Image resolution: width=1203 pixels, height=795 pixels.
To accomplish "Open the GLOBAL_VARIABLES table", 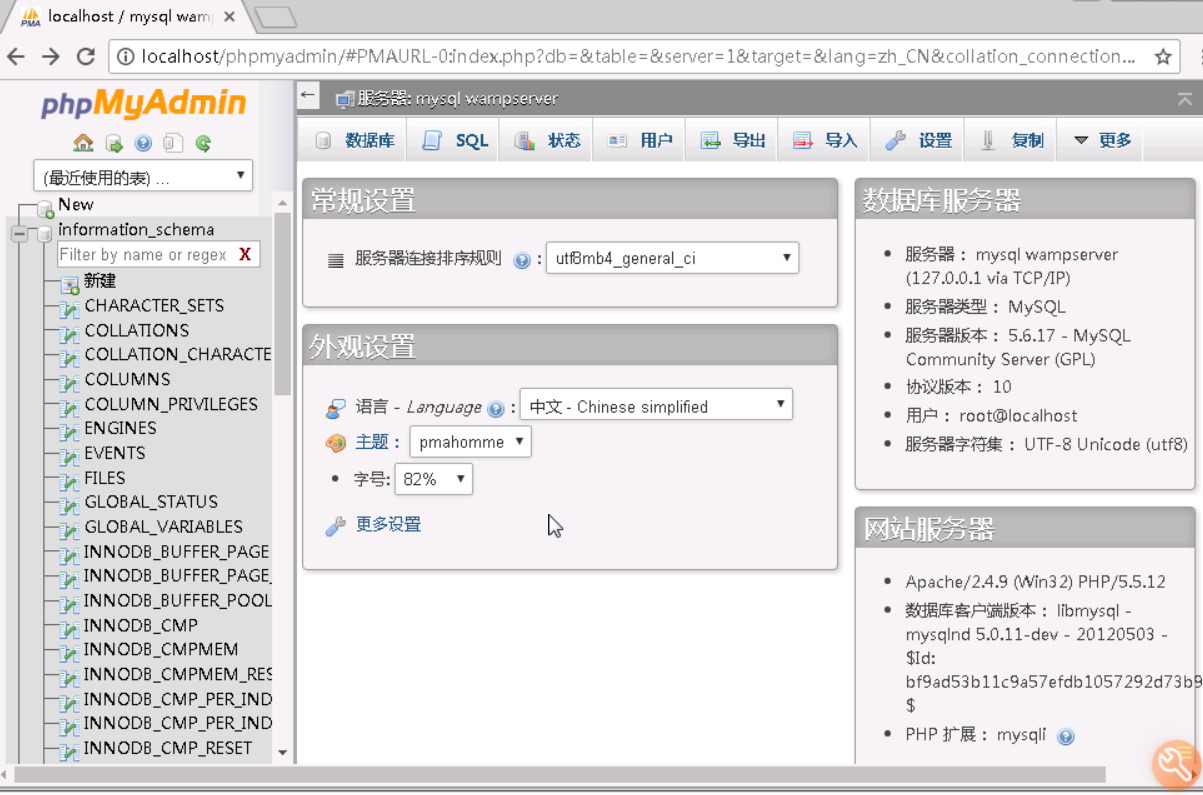I will (x=163, y=527).
